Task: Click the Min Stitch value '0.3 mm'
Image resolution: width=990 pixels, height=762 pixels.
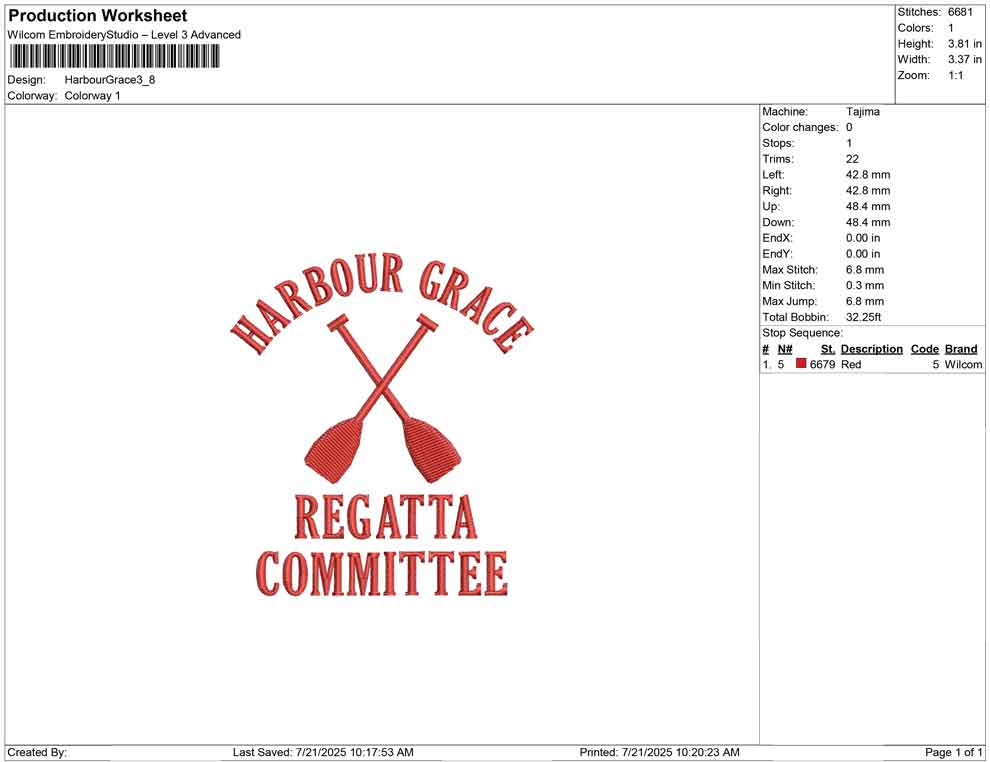Action: [x=865, y=285]
